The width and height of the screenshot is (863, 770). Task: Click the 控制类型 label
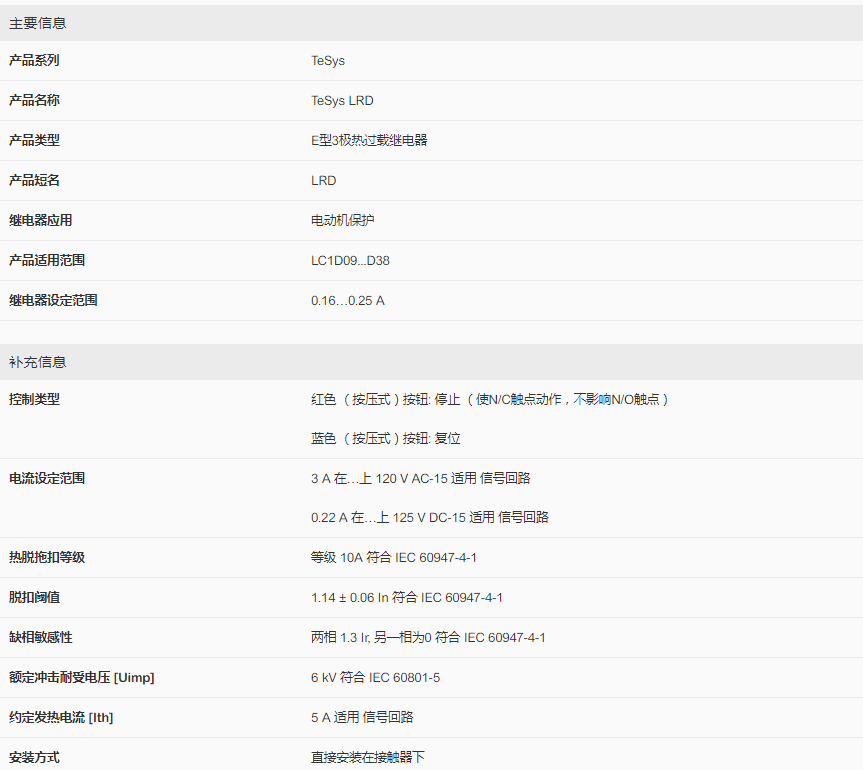(34, 400)
